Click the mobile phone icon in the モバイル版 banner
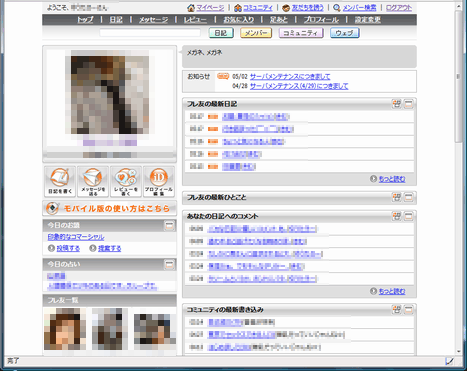The image size is (467, 371). coord(52,208)
